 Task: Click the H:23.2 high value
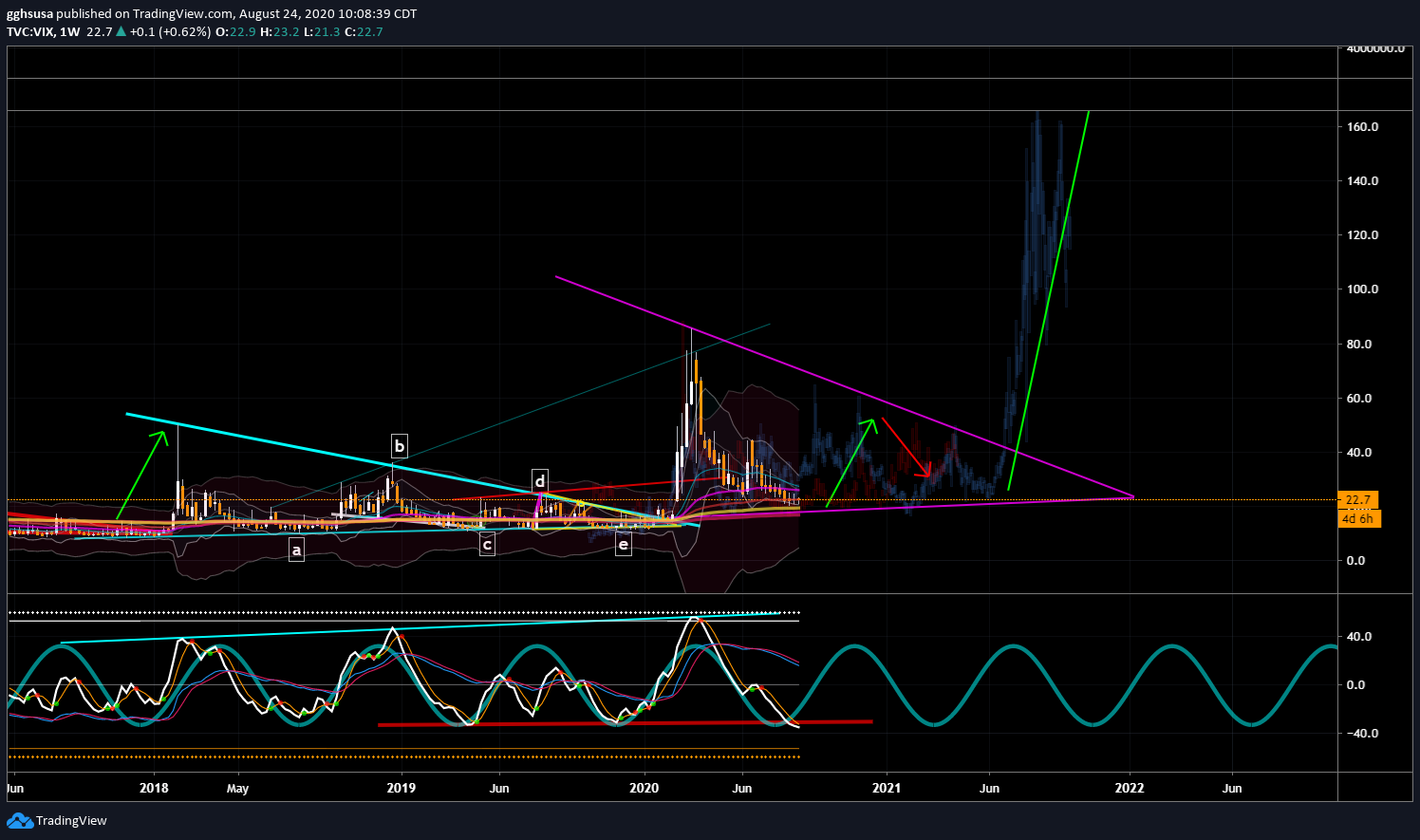279,31
